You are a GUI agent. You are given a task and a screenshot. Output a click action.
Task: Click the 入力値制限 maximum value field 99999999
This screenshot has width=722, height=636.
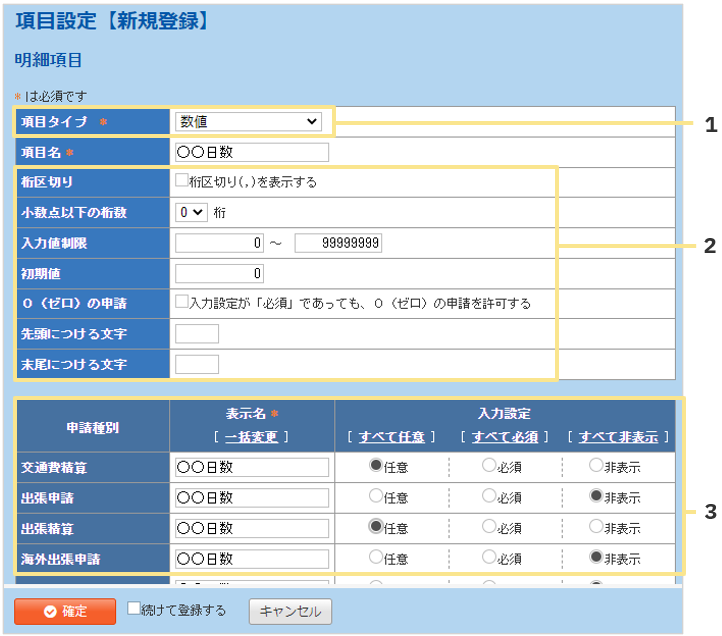[x=338, y=243]
